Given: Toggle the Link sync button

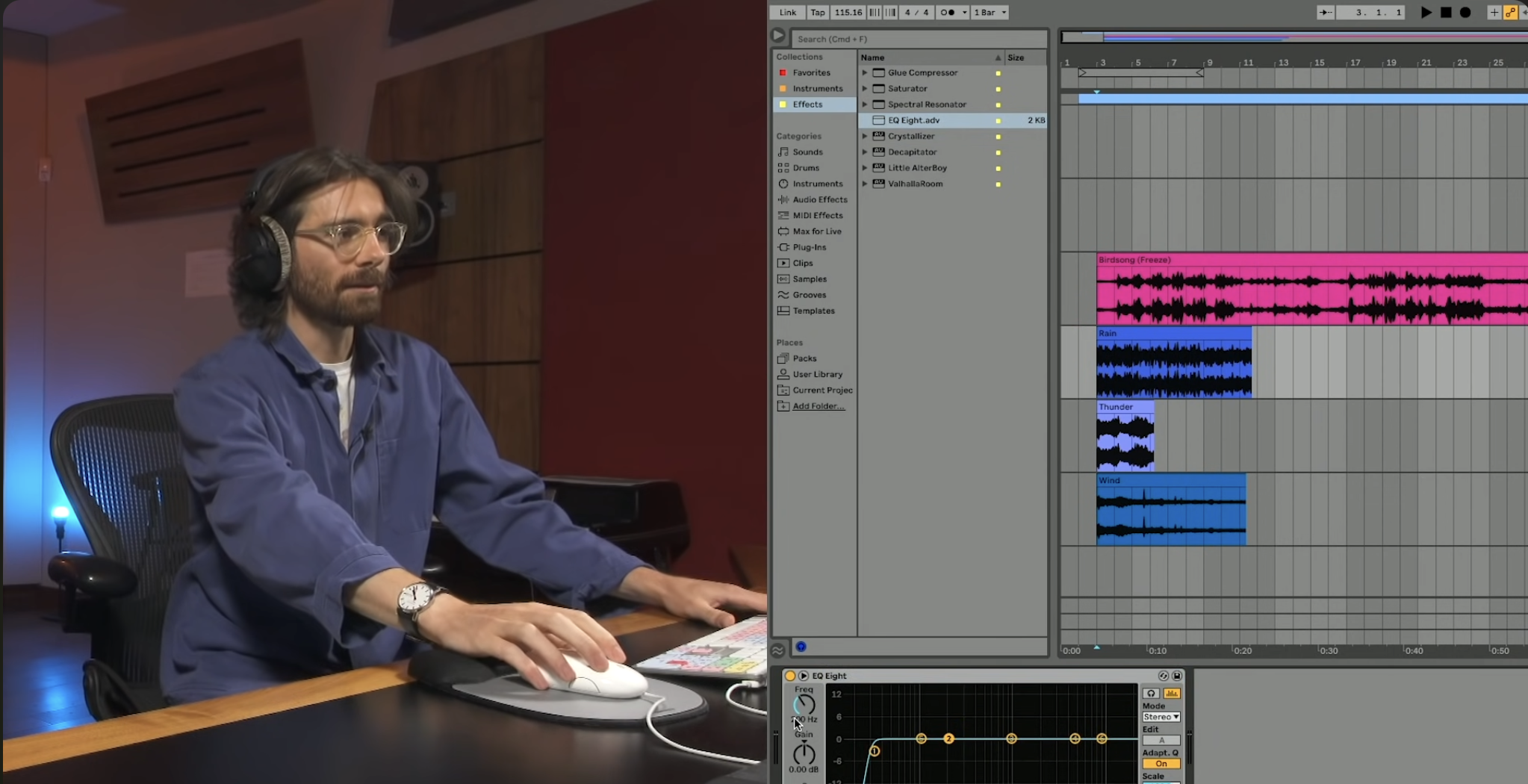Looking at the screenshot, I should [x=787, y=12].
